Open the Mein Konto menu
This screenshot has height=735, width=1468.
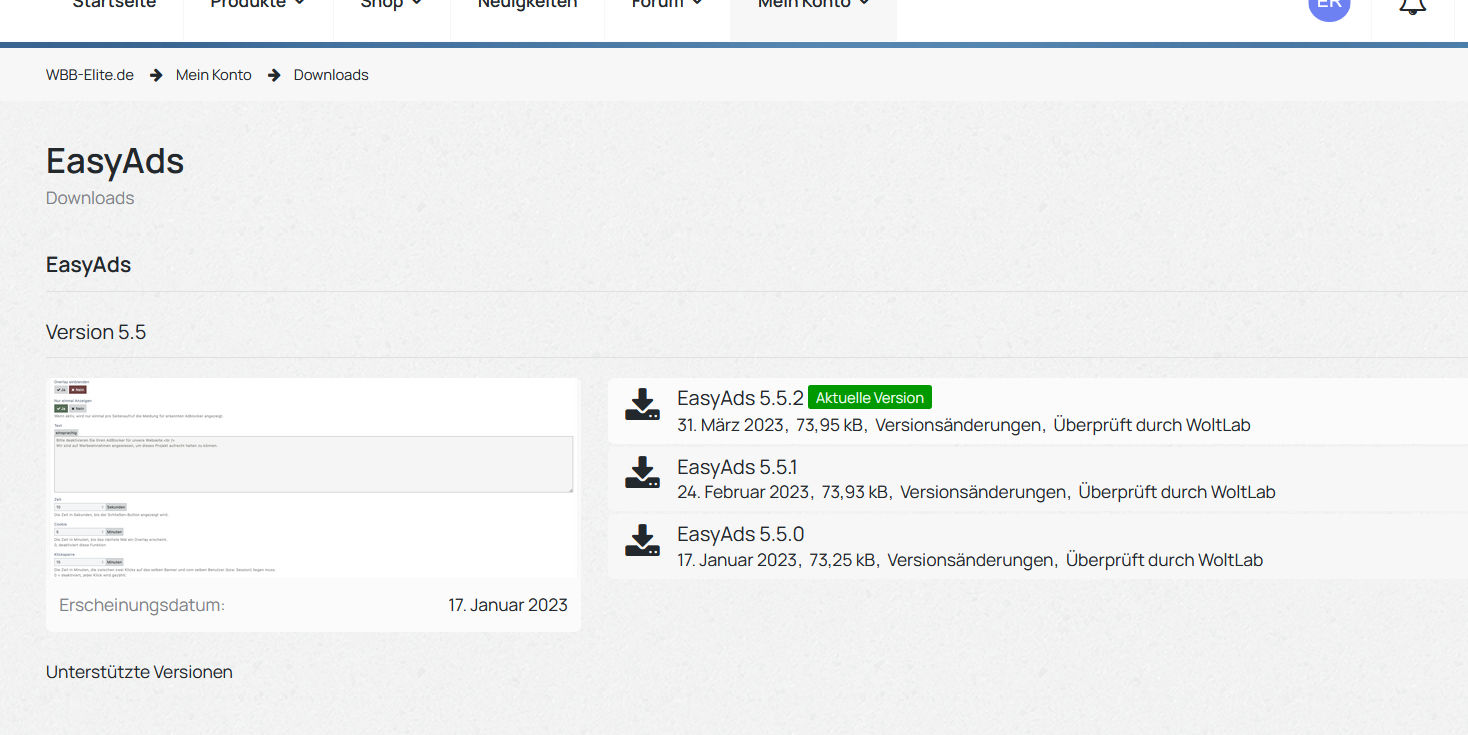812,5
